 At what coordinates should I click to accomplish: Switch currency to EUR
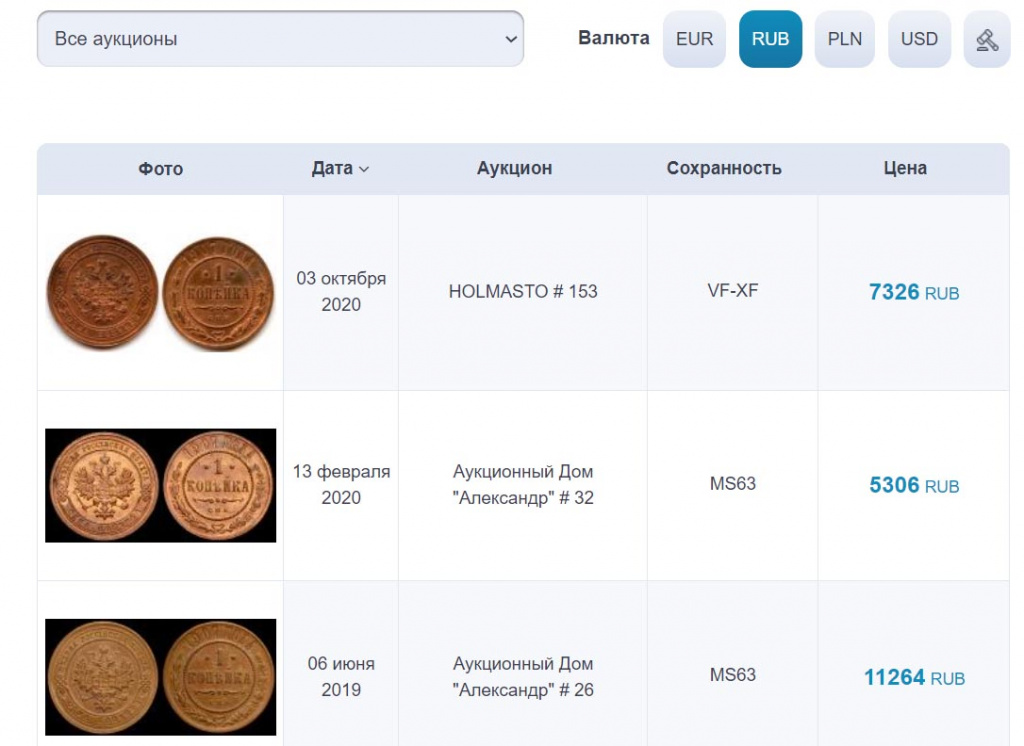[694, 40]
